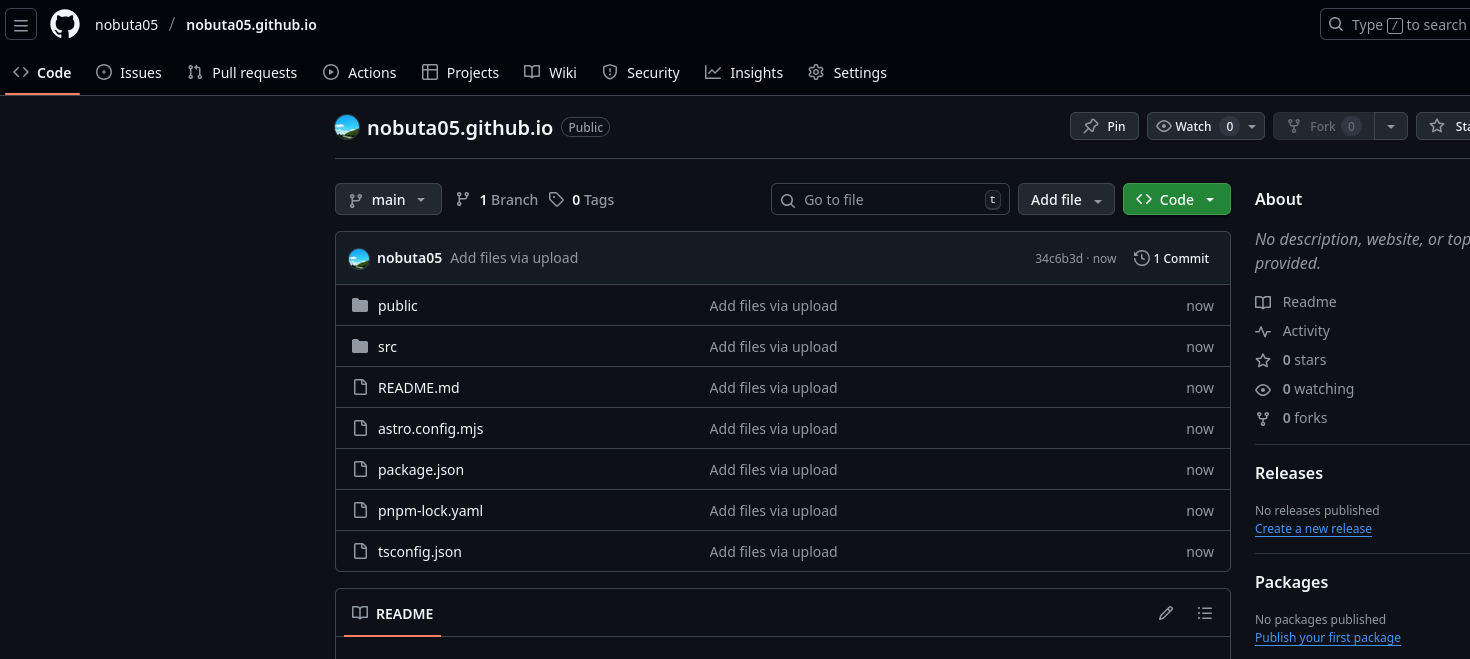
Task: Click the branch icon next to 1 Branch
Action: 462,199
